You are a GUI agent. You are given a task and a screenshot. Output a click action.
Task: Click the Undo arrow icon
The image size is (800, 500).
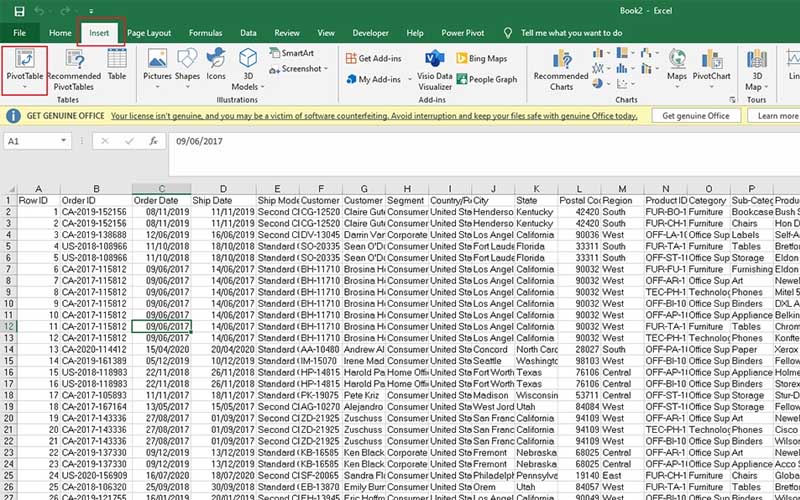tap(39, 11)
